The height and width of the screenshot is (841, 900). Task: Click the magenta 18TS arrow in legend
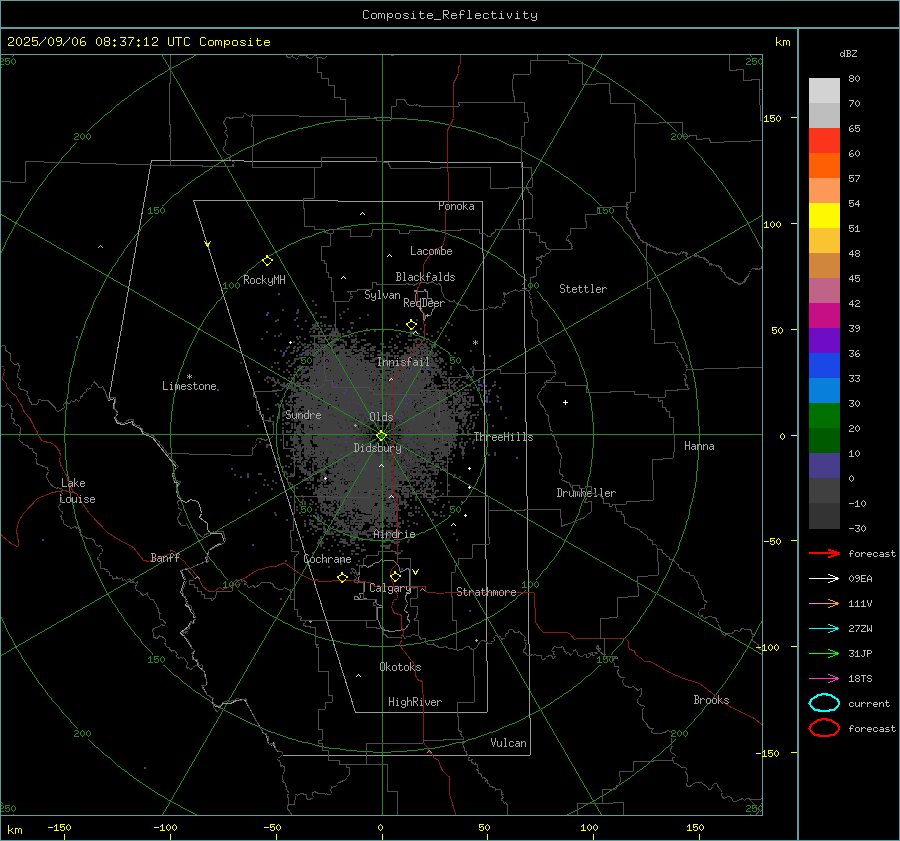[824, 679]
